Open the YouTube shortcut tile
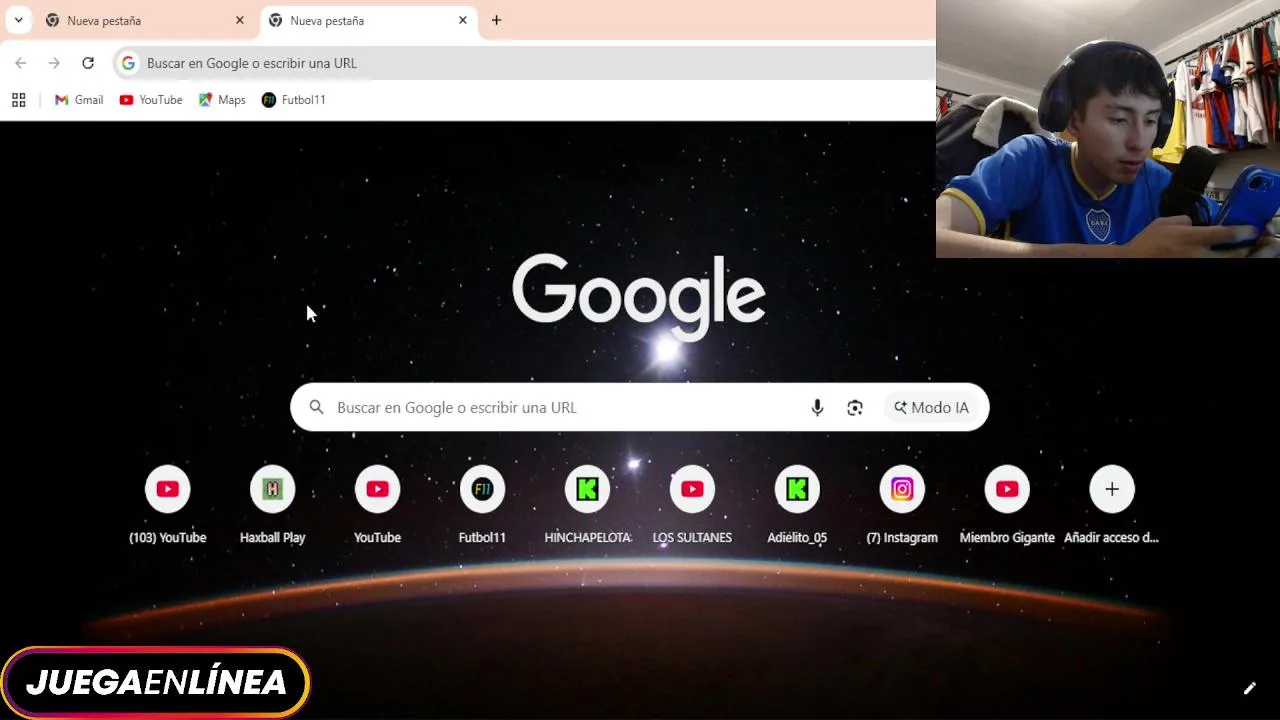Image resolution: width=1280 pixels, height=720 pixels. (378, 504)
